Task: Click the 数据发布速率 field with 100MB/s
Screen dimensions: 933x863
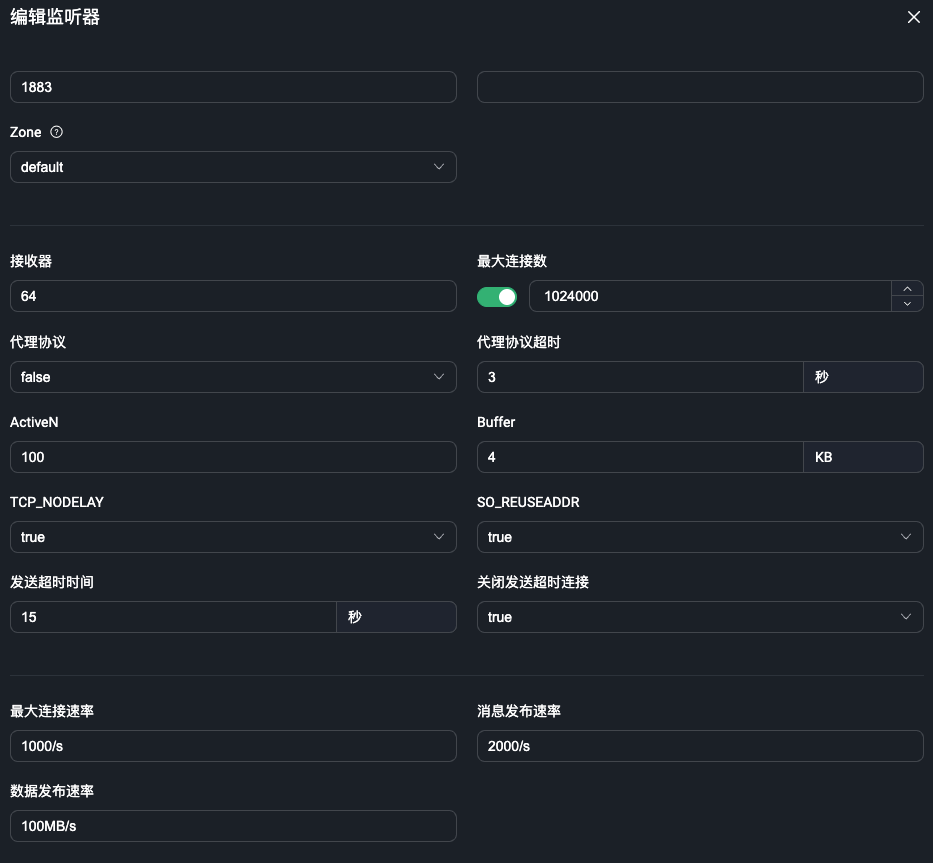Action: click(x=233, y=826)
